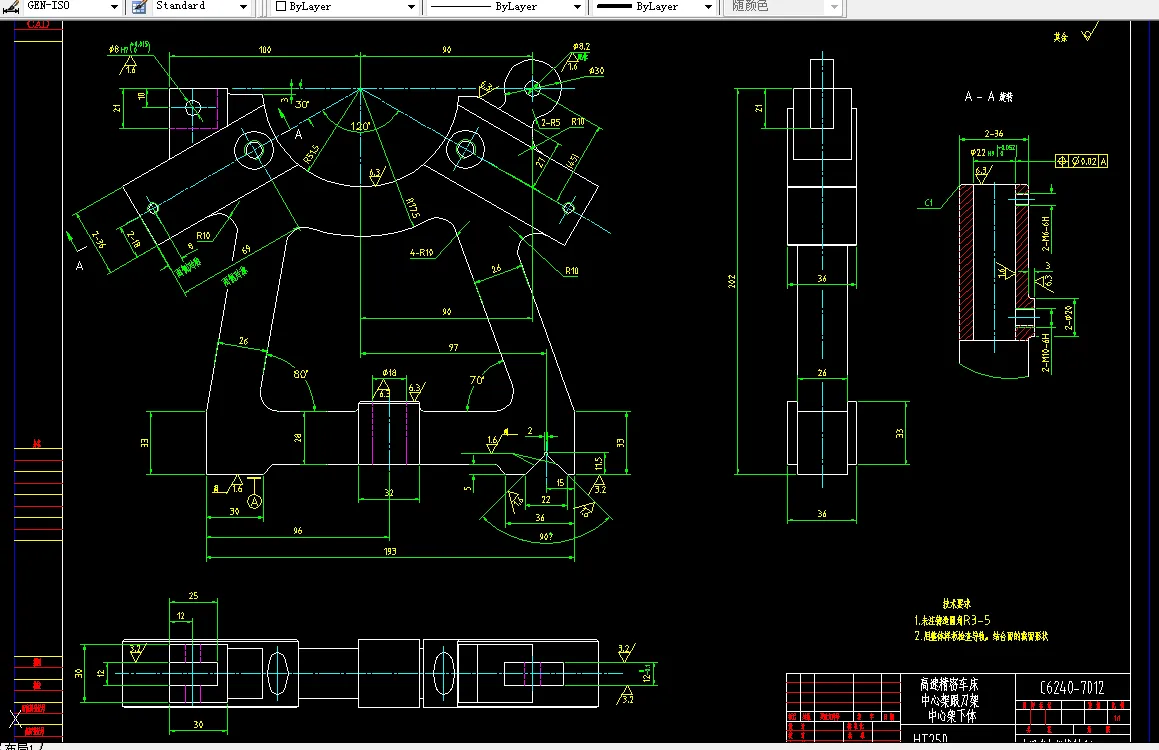Image resolution: width=1159 pixels, height=750 pixels.
Task: Click the R17.5 radius dimension
Action: 412,208
